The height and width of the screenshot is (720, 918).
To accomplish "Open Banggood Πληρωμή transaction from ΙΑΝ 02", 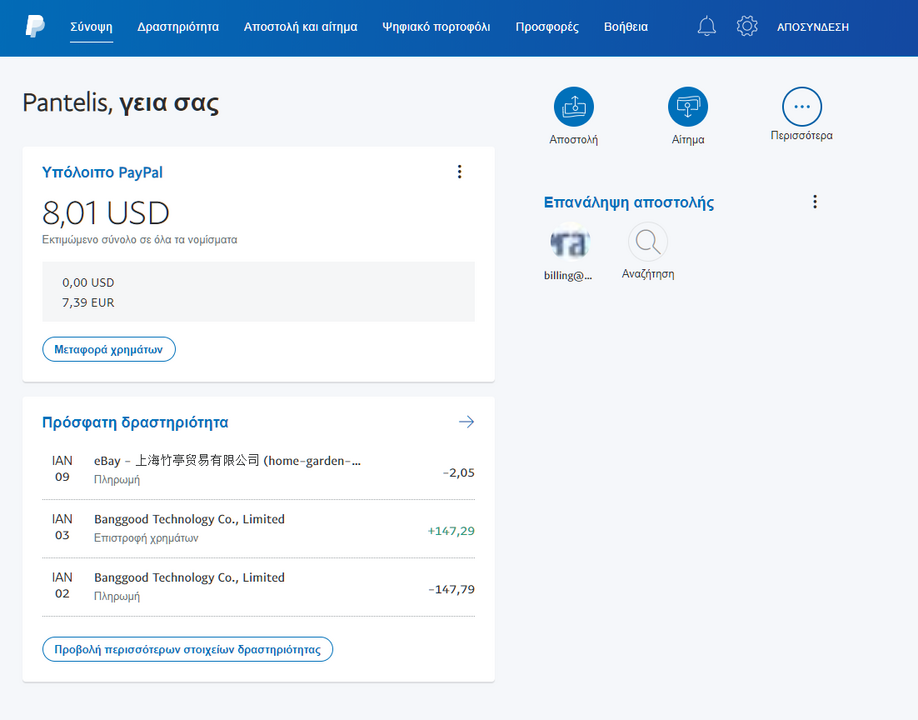I will tap(258, 587).
